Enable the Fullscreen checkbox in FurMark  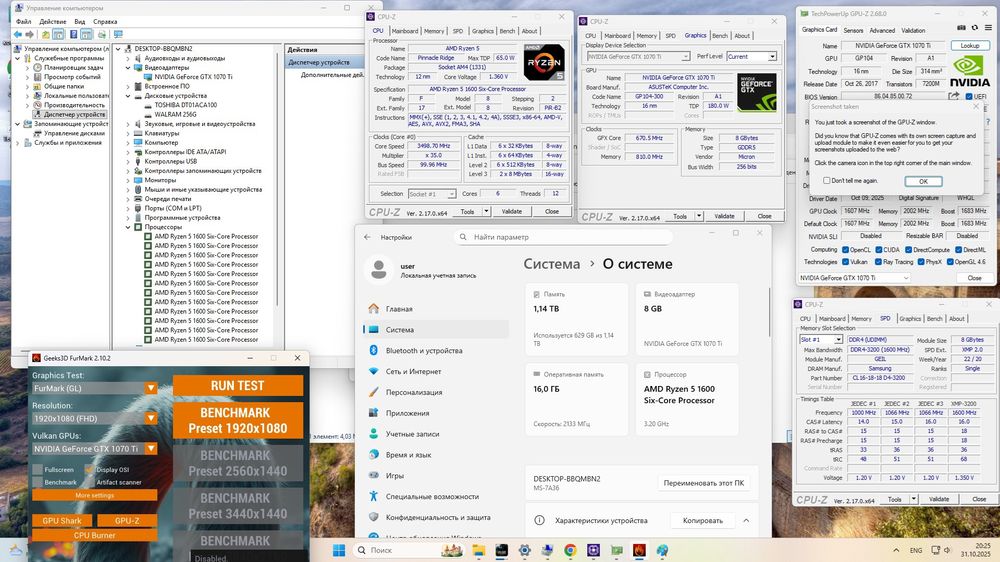click(38, 470)
